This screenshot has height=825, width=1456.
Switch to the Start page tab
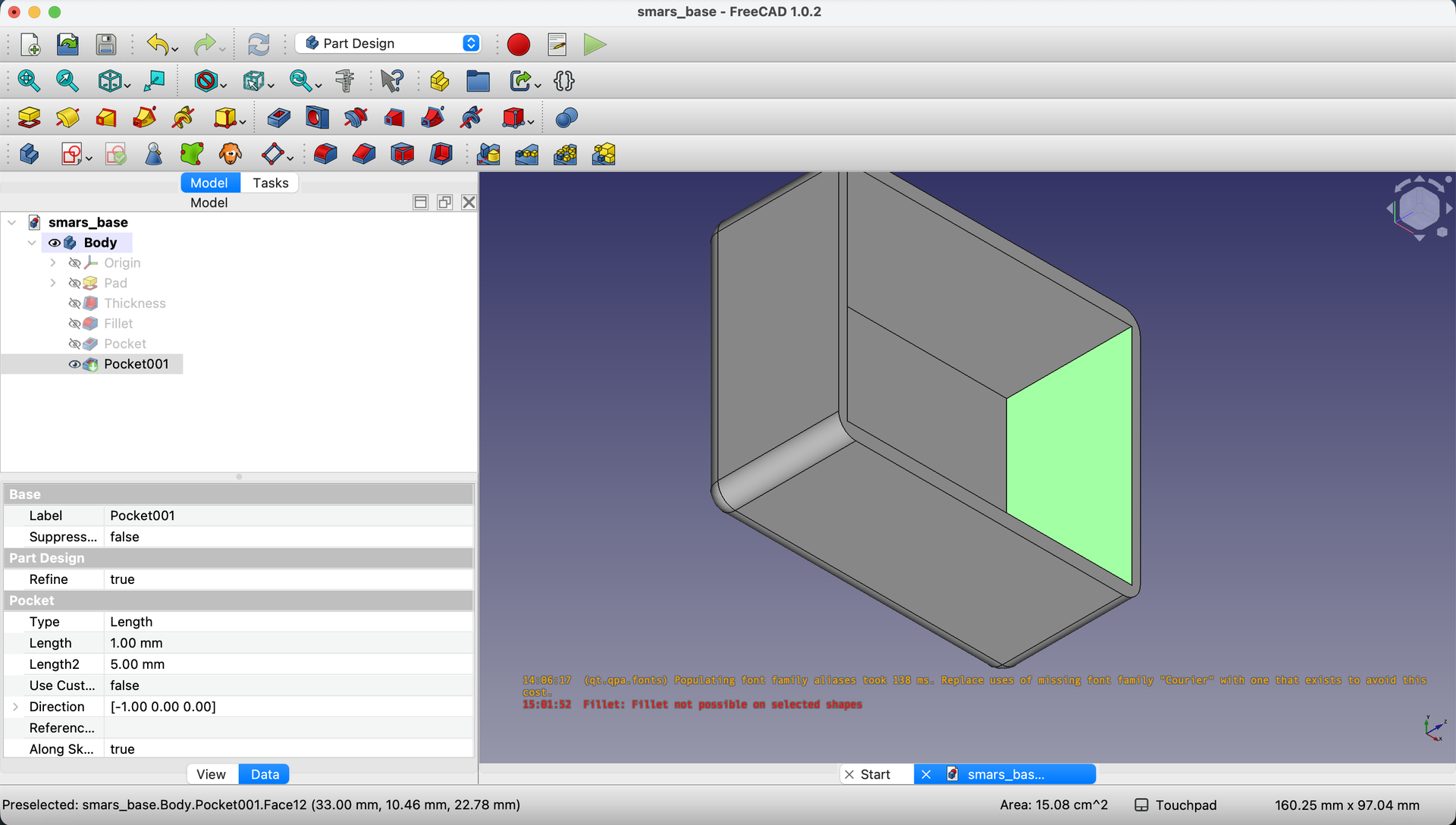[x=876, y=774]
